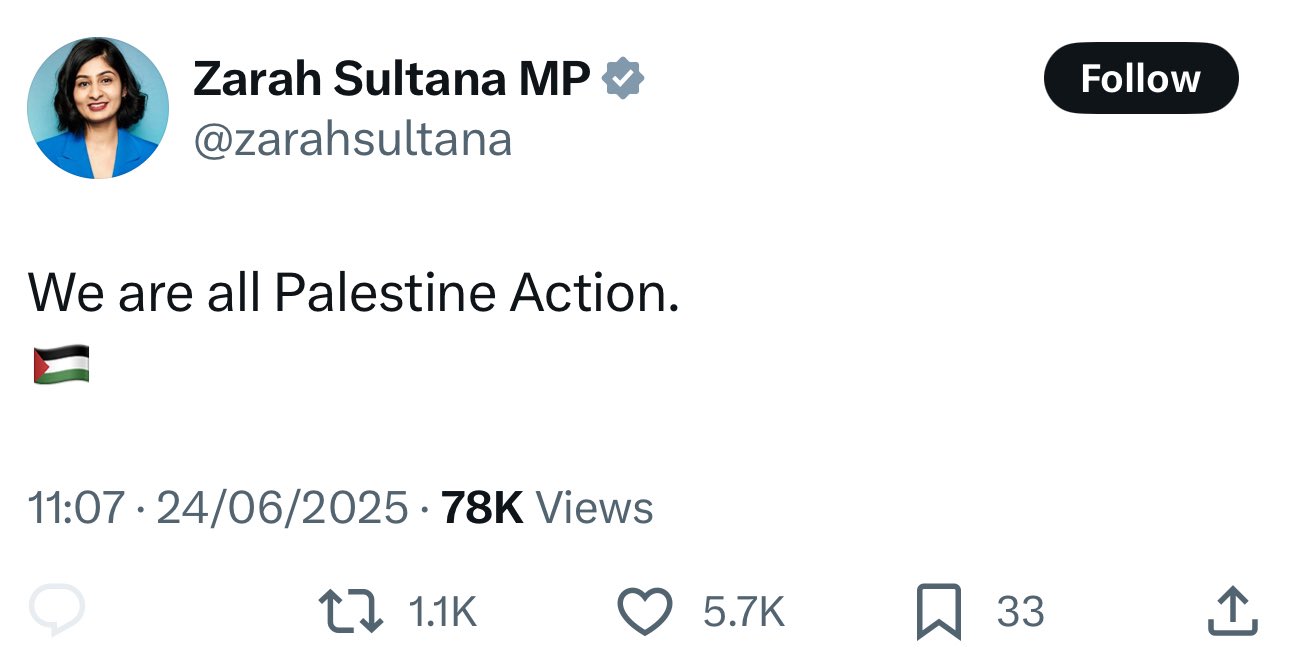Image resolution: width=1290 pixels, height=659 pixels.
Task: View the 1.1K reposts count
Action: 443,612
